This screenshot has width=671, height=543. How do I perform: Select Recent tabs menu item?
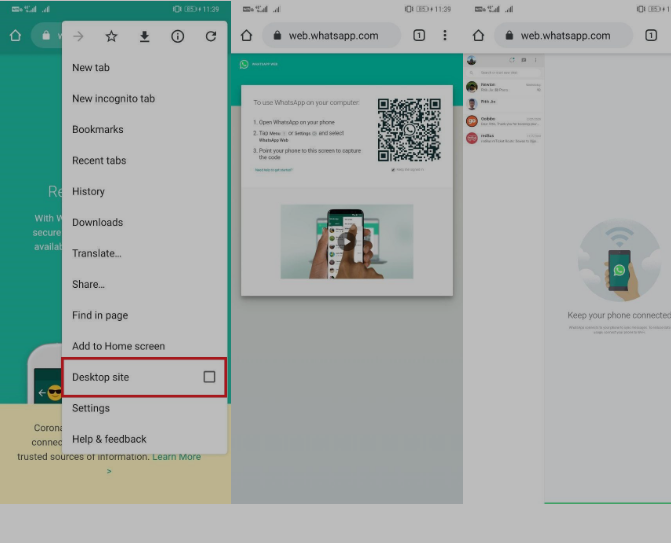144,160
